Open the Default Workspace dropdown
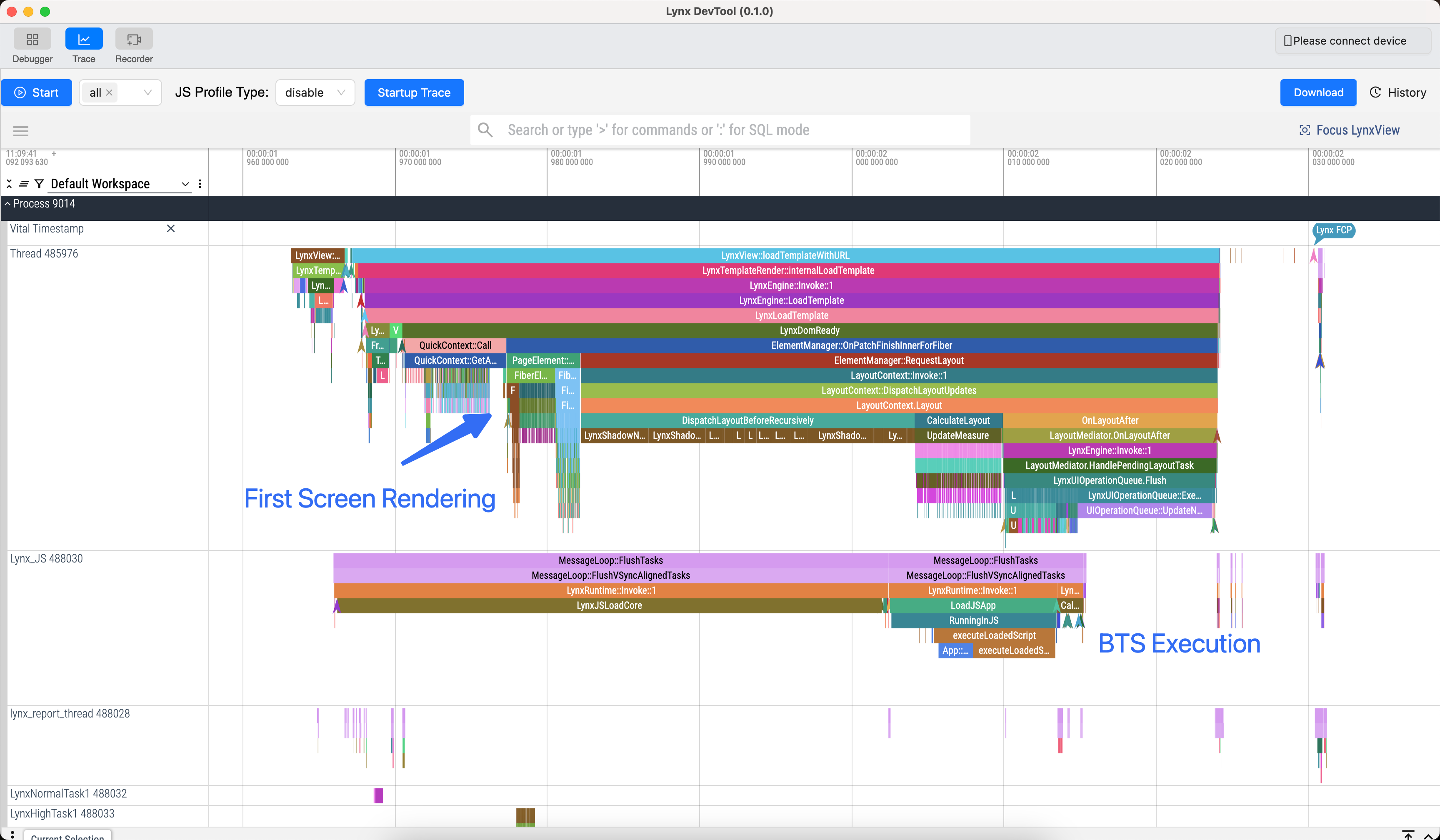 [120, 183]
